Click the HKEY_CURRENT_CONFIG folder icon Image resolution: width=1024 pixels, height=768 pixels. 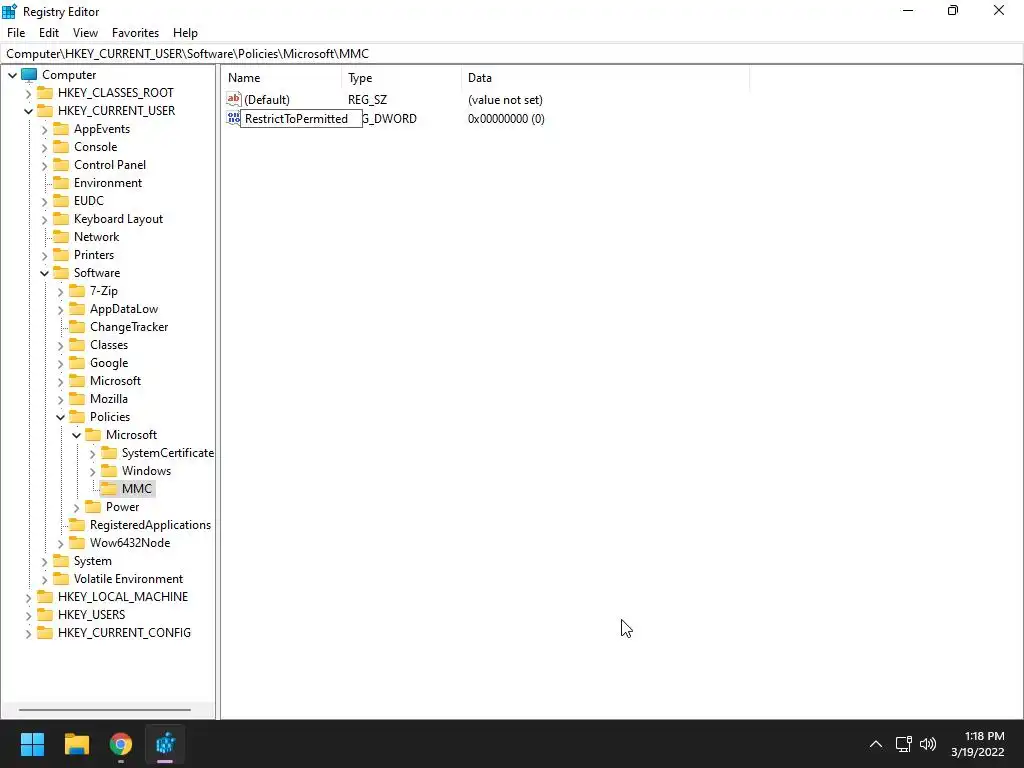point(45,632)
